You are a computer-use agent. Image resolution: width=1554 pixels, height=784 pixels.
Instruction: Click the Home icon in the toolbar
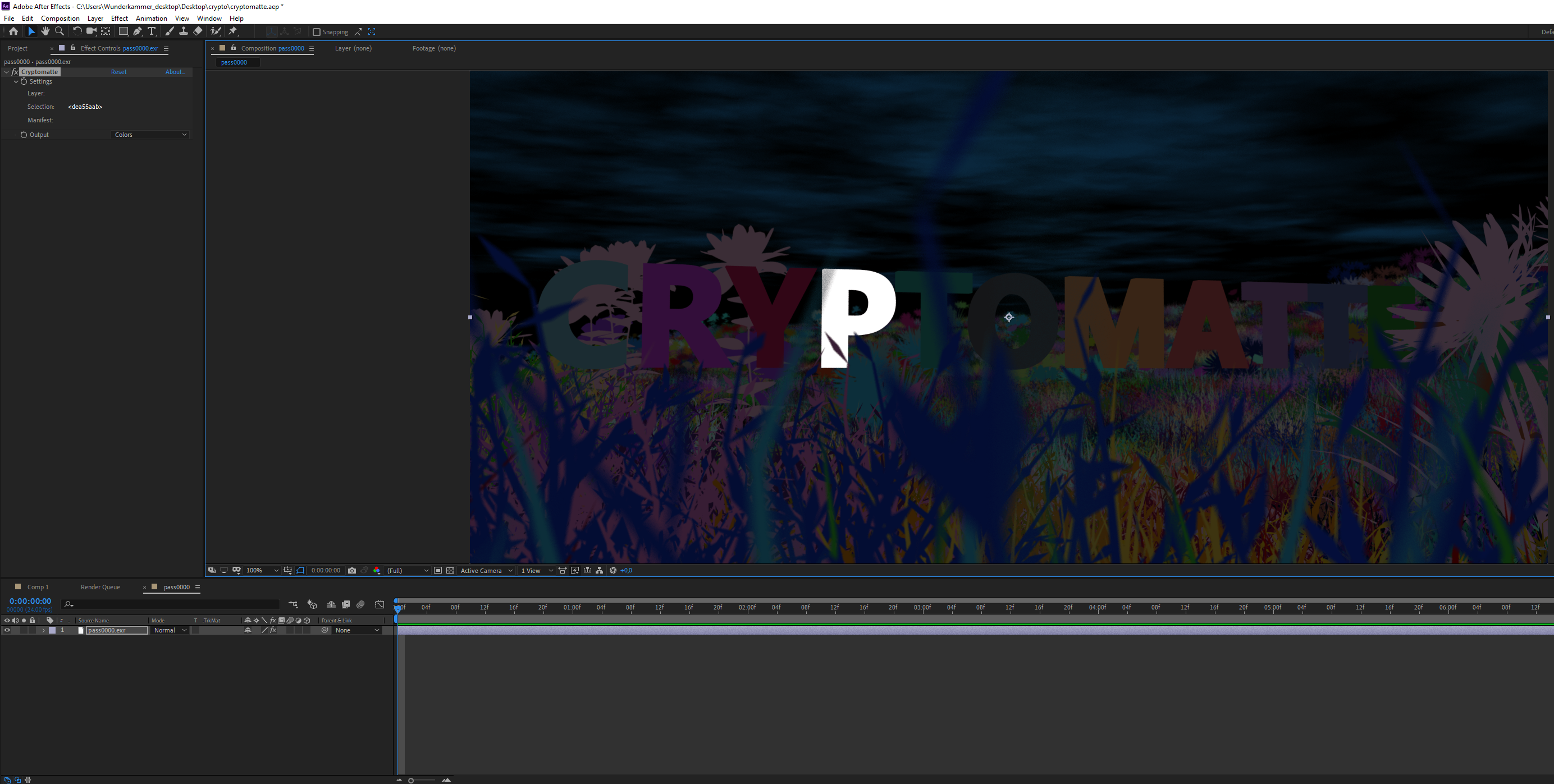point(13,31)
